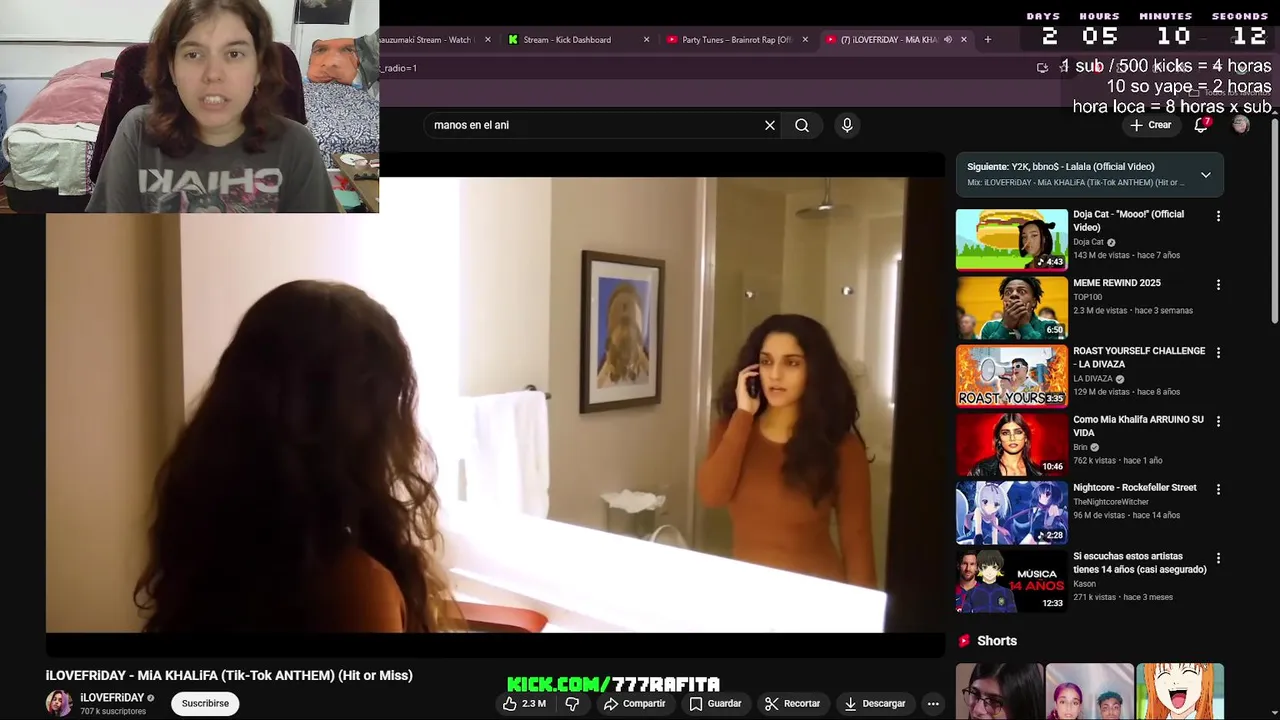Viewport: 1280px width, 720px height.
Task: Open account avatar menu
Action: [x=1241, y=125]
